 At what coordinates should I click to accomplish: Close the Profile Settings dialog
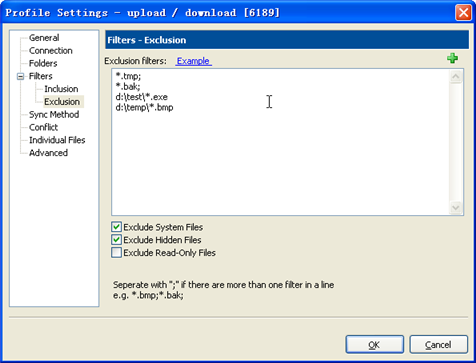(x=463, y=13)
